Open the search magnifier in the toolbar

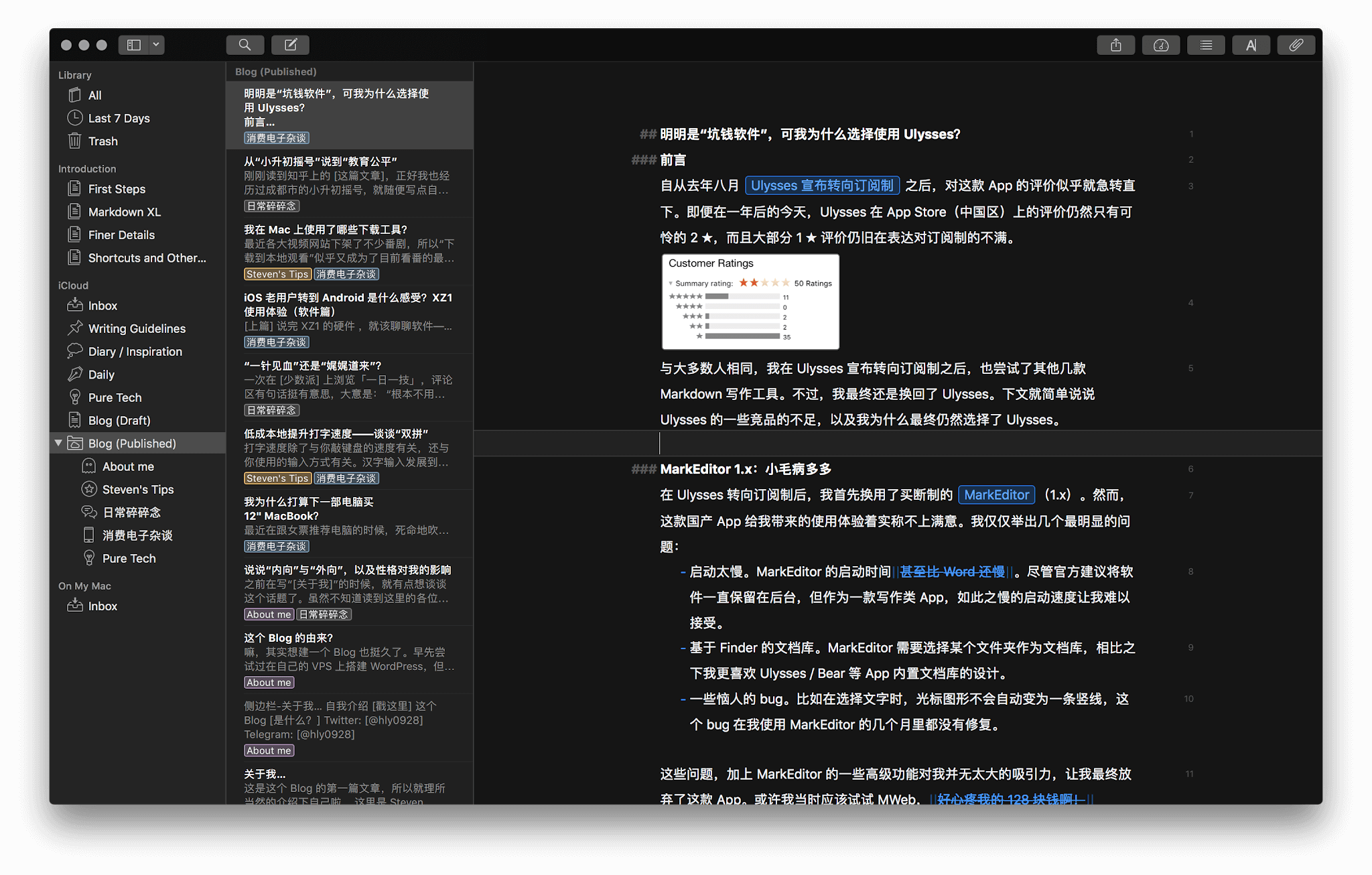point(245,45)
